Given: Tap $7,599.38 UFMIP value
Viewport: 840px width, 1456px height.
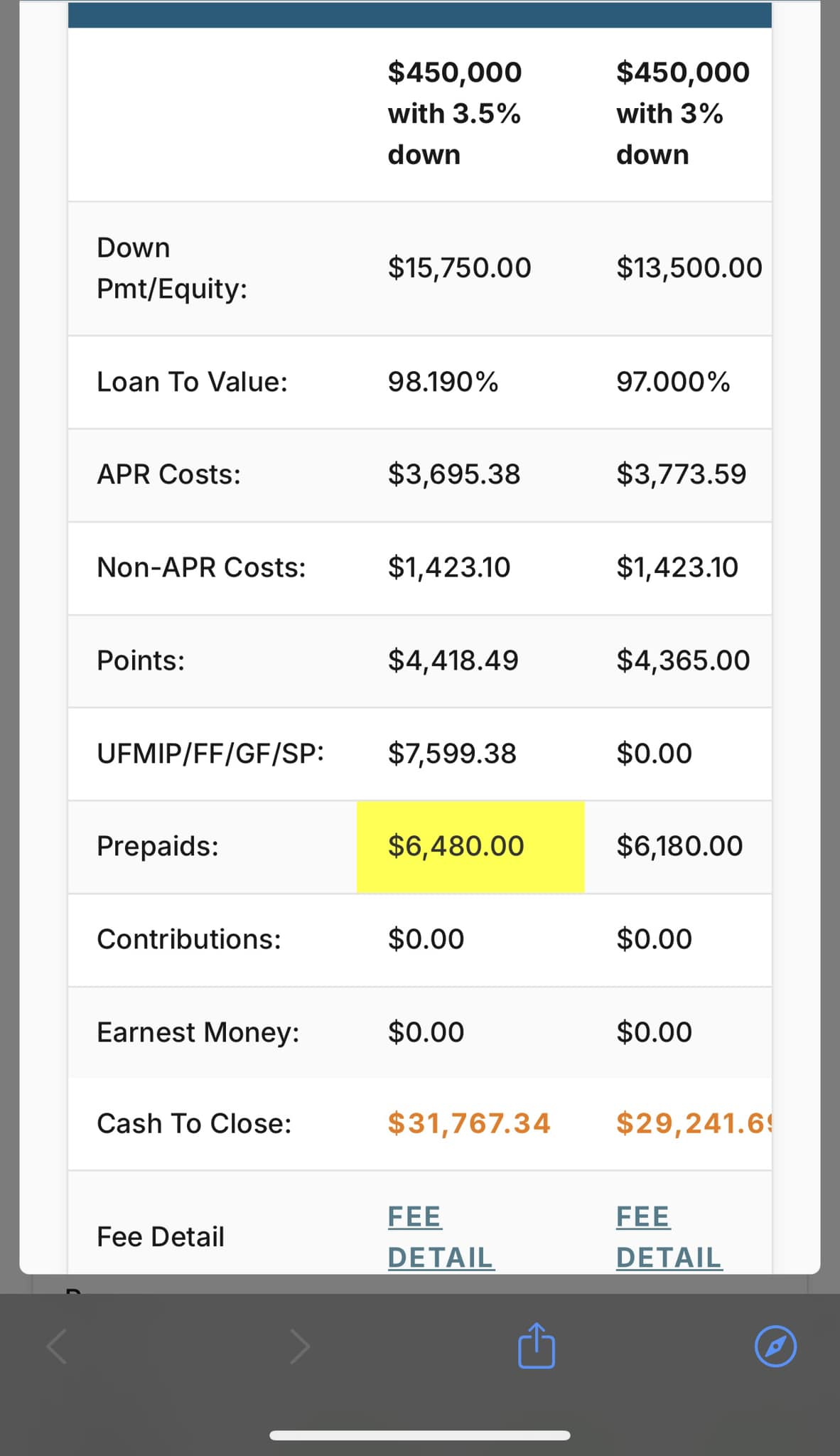Looking at the screenshot, I should click(x=452, y=754).
